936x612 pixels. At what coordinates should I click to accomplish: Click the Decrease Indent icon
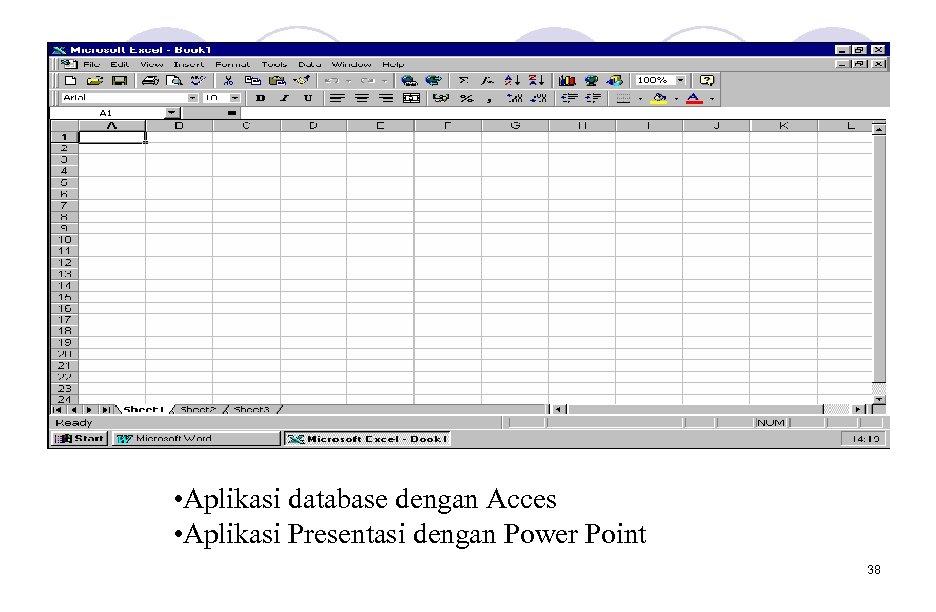point(569,99)
